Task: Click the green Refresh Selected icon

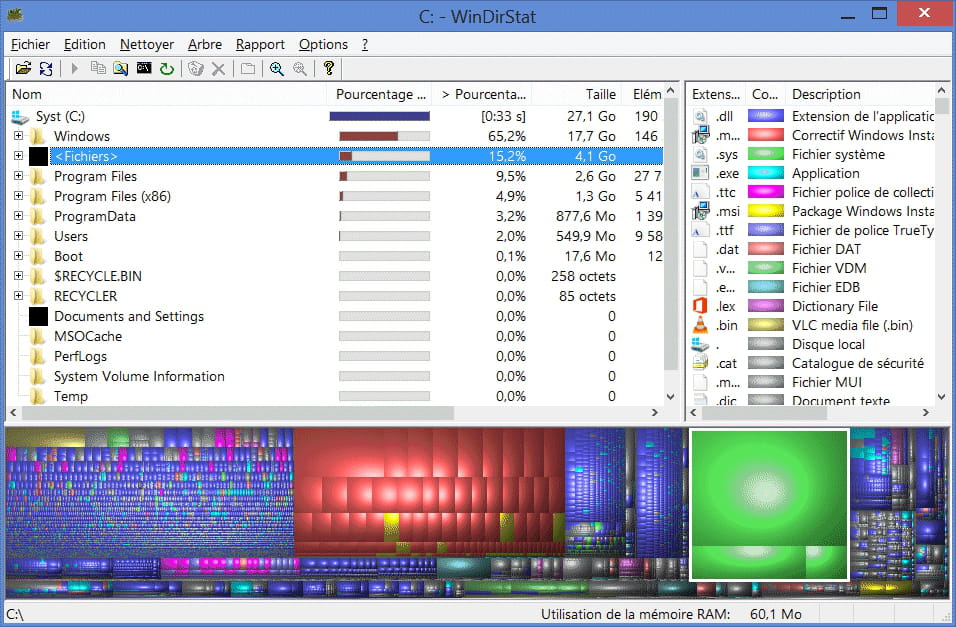Action: [166, 68]
